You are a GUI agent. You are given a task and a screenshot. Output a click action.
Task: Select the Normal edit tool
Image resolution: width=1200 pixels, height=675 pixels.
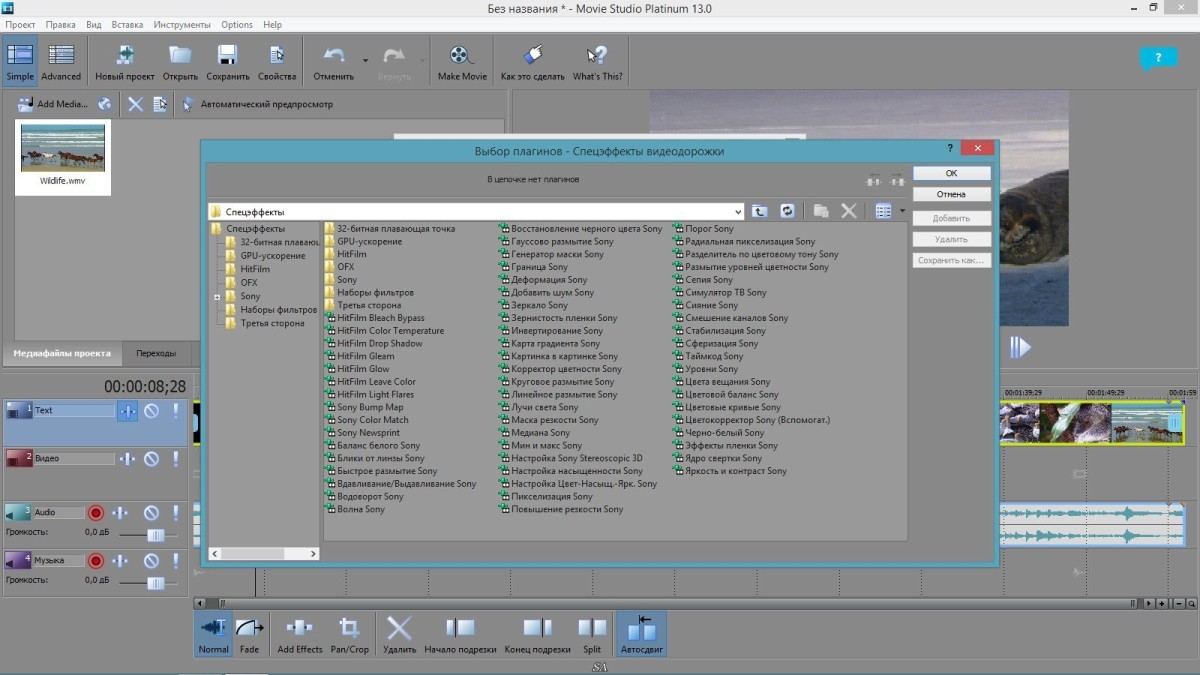(214, 634)
